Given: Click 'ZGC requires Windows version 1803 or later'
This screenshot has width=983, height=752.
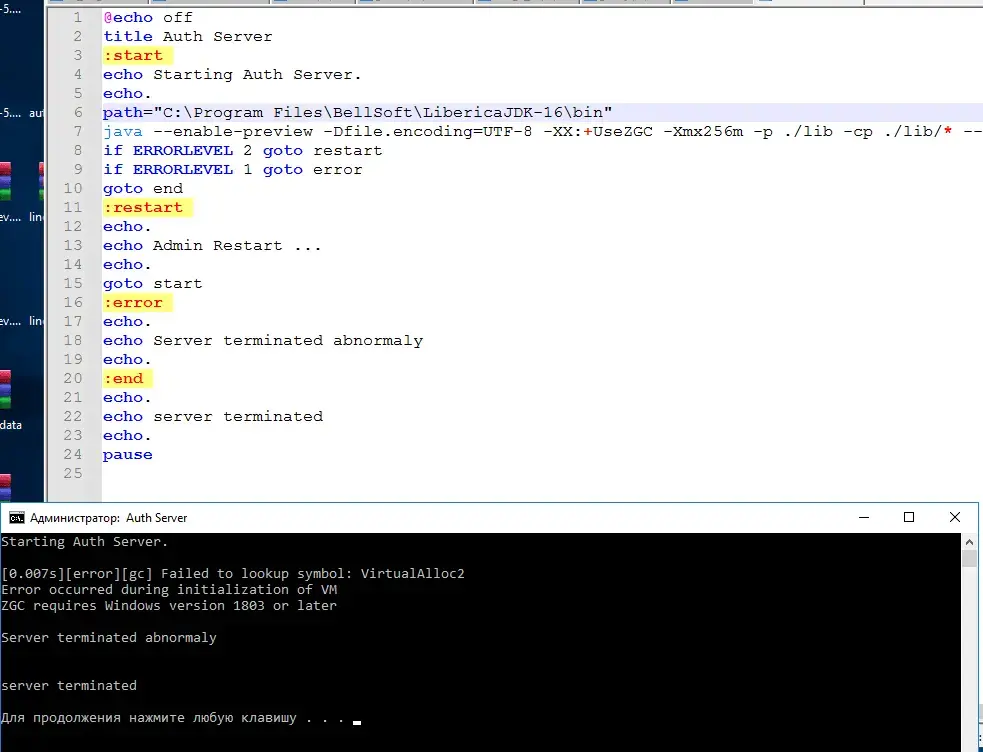Looking at the screenshot, I should [169, 605].
